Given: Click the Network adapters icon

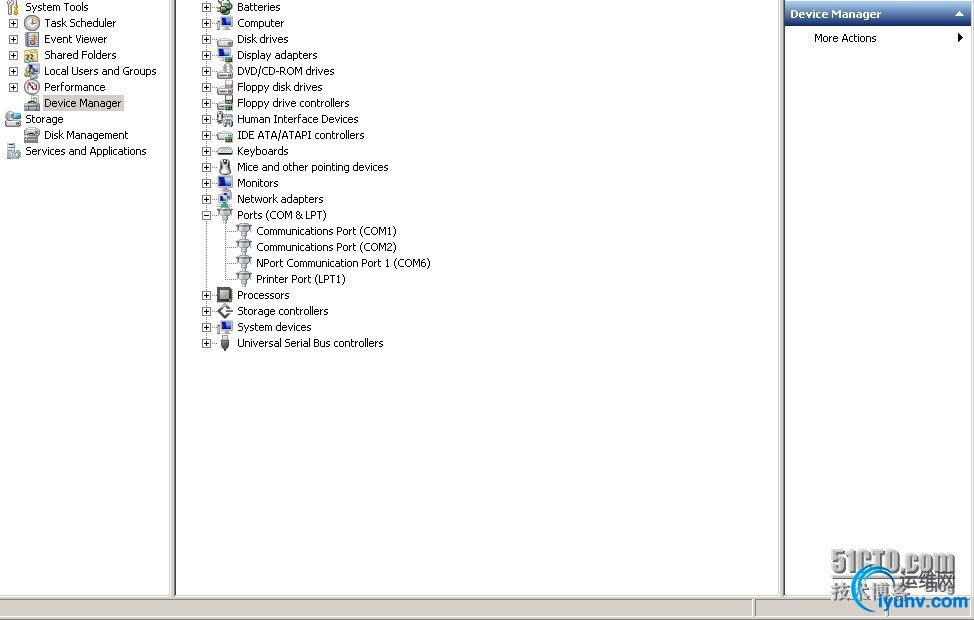Looking at the screenshot, I should [x=225, y=199].
